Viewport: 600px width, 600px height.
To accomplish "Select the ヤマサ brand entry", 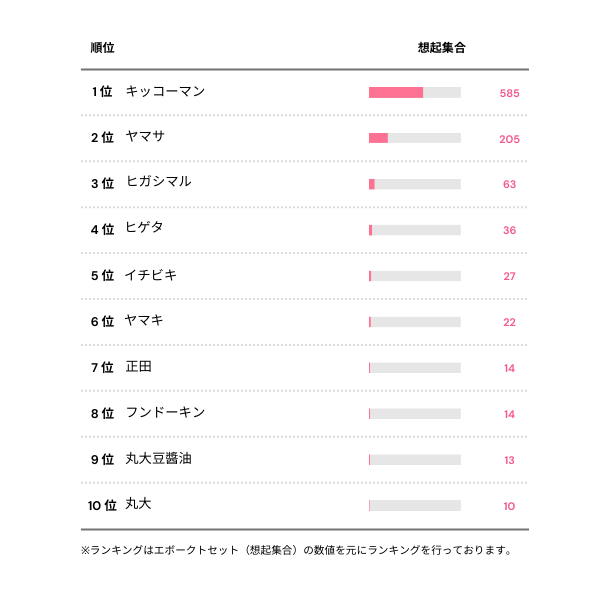I will [x=144, y=138].
